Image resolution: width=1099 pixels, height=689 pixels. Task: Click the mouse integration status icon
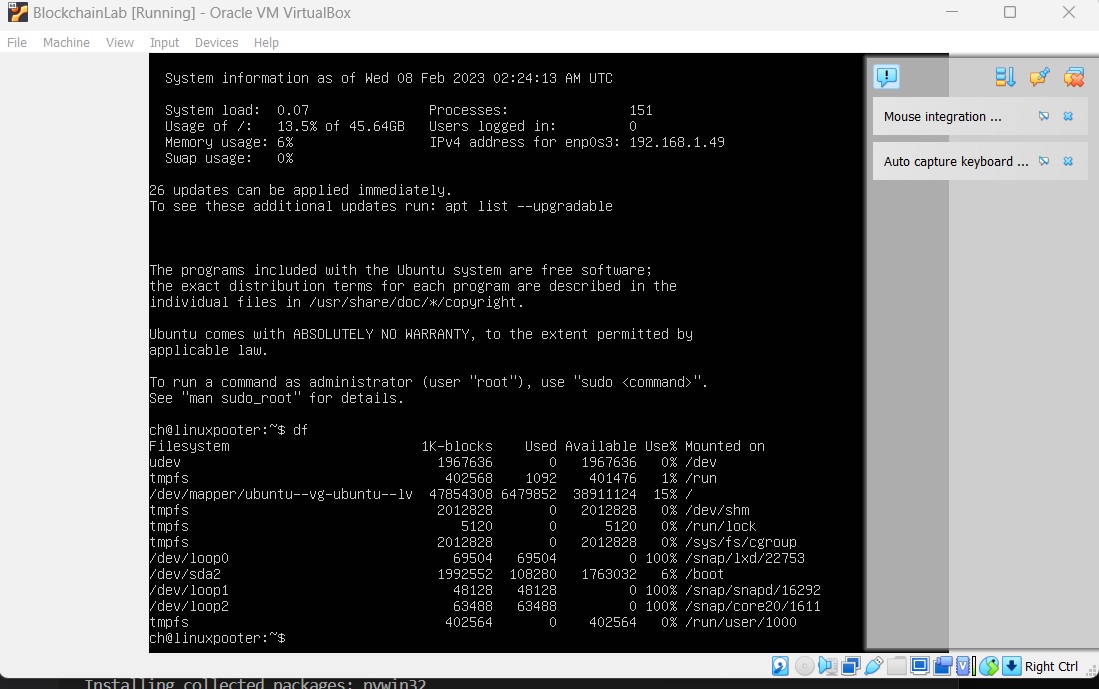(x=989, y=666)
